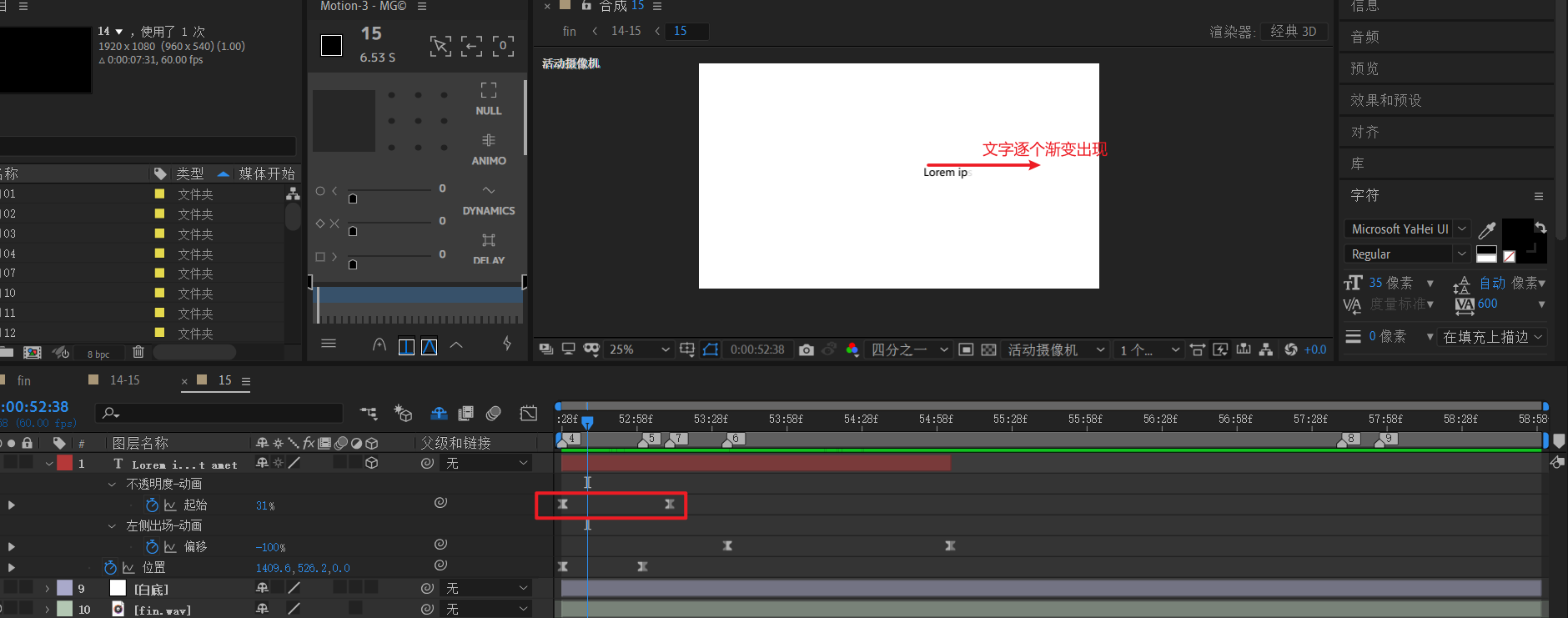Screen dimensions: 1568x618
Task: Toggle 3D layer switch for Lorem text layer
Action: point(372,463)
